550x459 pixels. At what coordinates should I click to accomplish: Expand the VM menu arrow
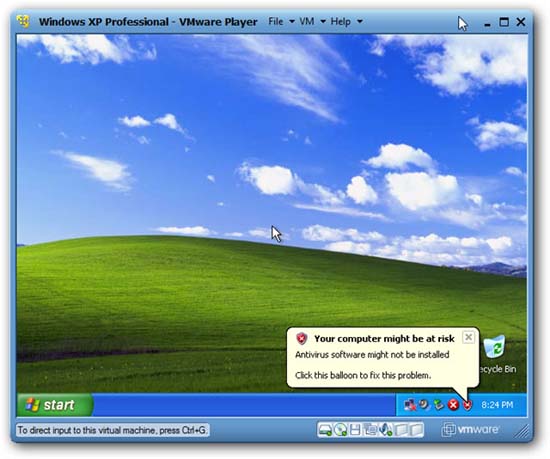(x=323, y=22)
